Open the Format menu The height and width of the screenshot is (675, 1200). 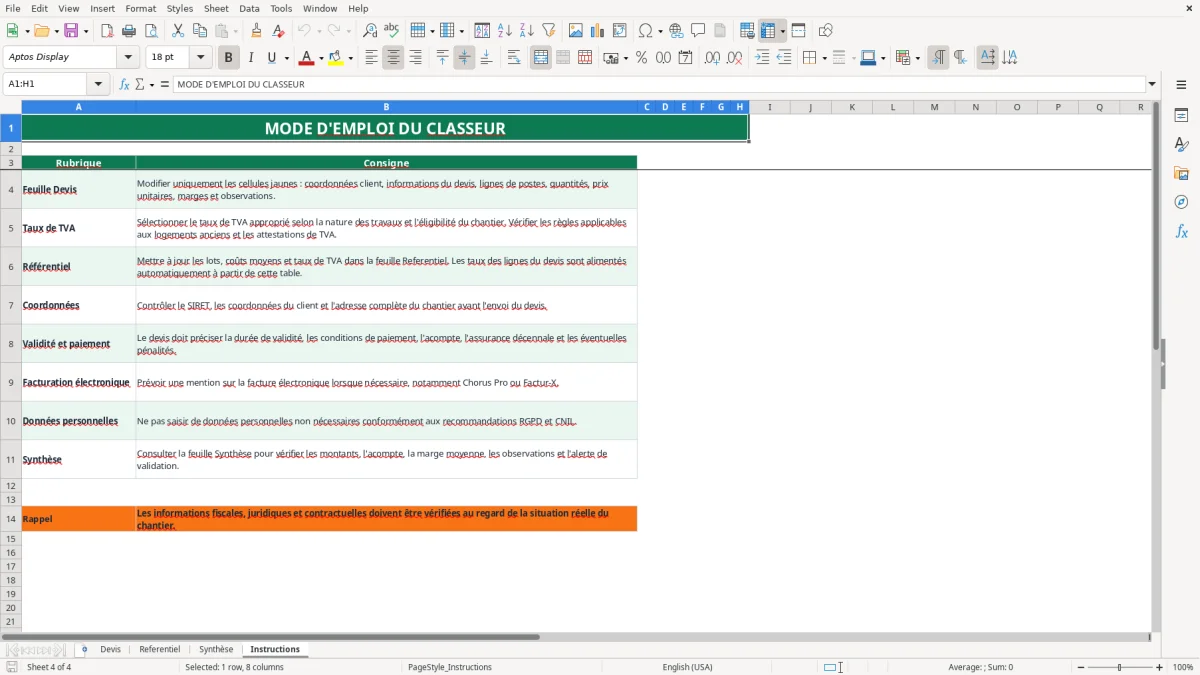(140, 8)
